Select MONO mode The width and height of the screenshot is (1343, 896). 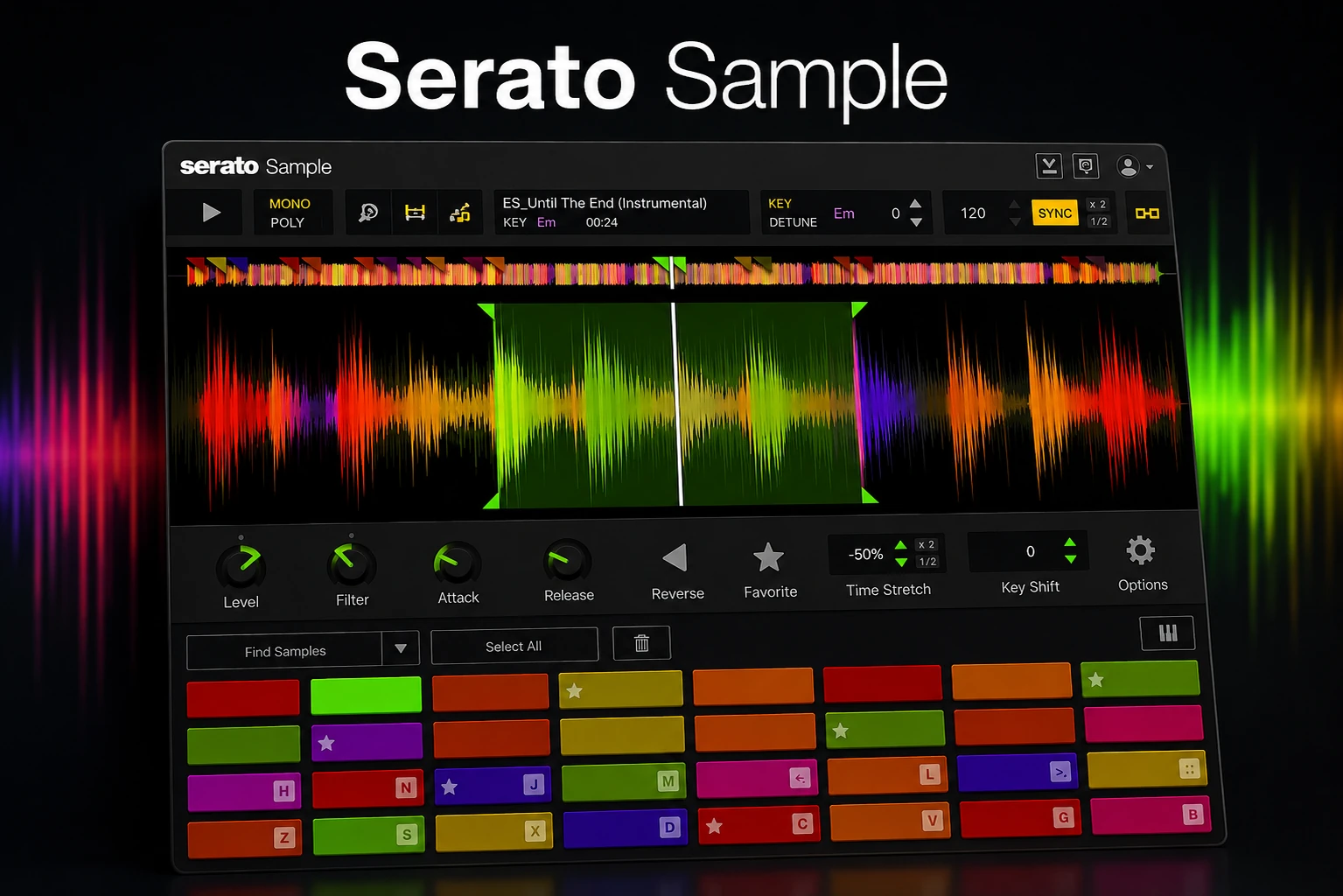click(x=290, y=204)
